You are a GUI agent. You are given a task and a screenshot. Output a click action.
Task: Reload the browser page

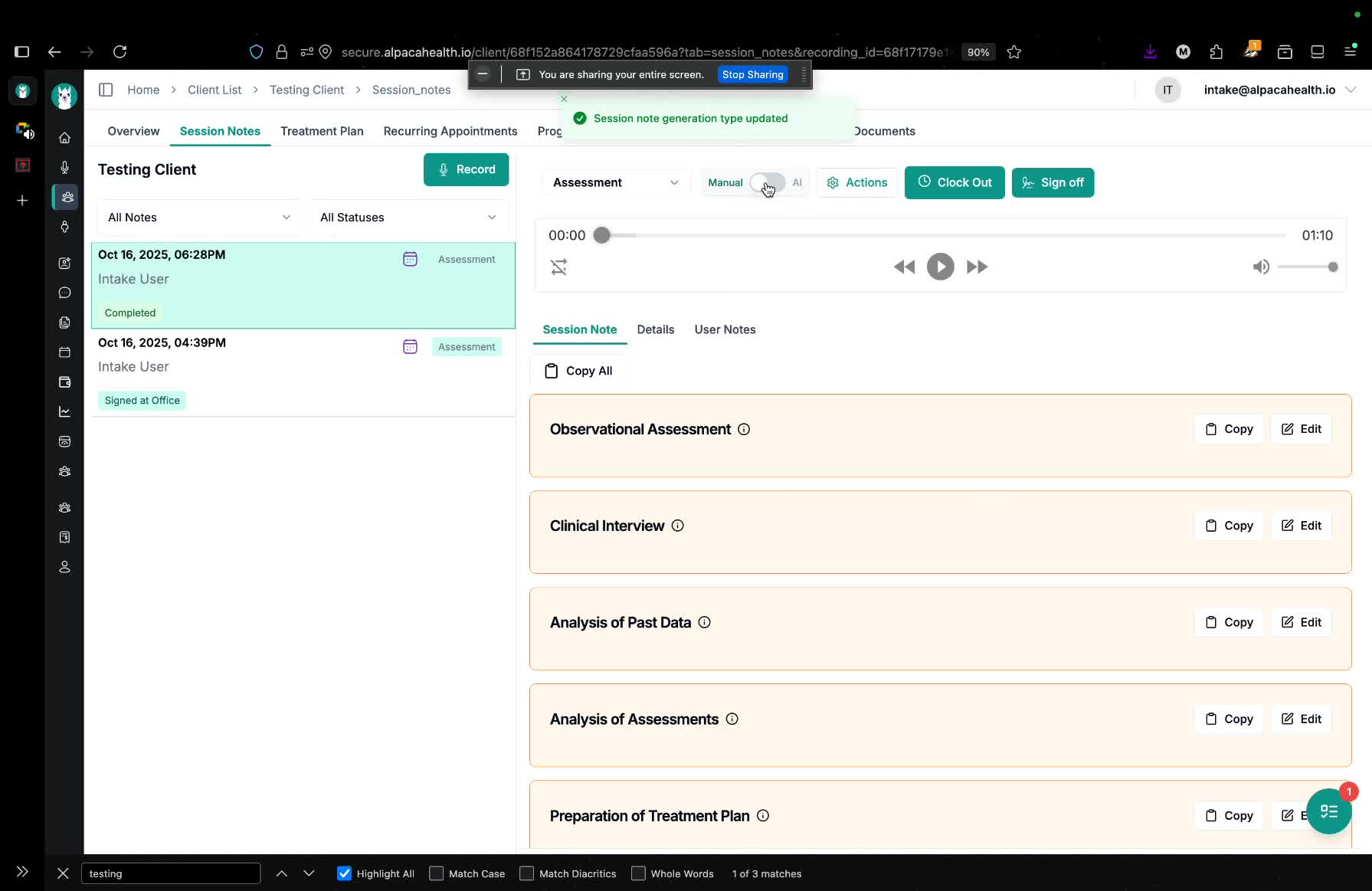tap(120, 51)
